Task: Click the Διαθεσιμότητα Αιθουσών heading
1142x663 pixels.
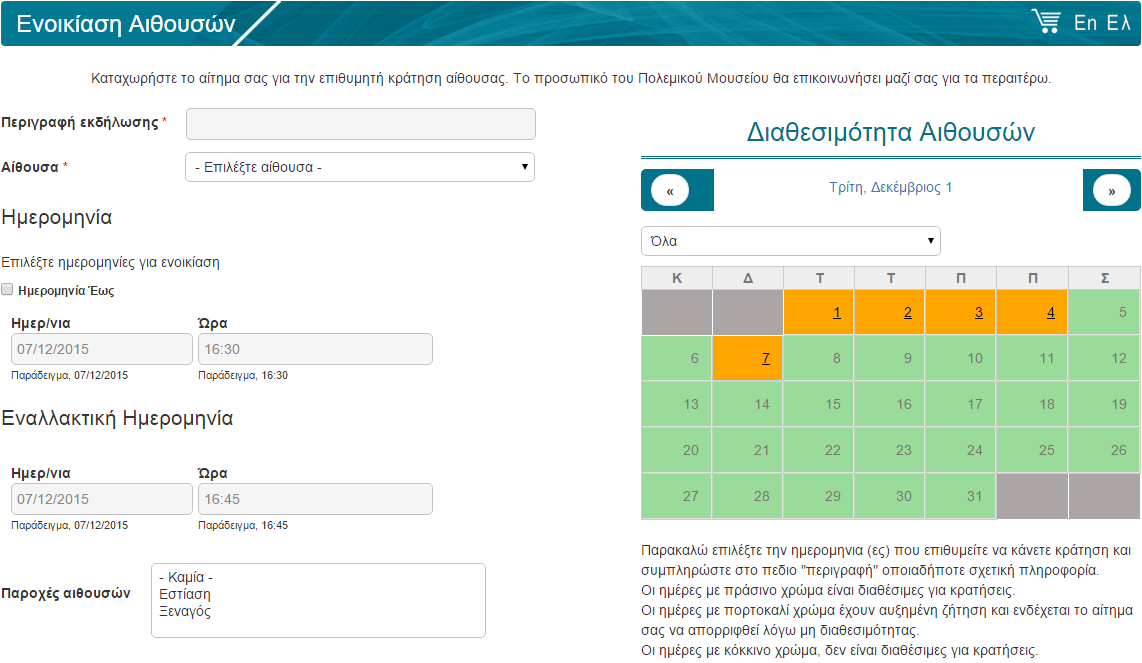Action: tap(891, 132)
